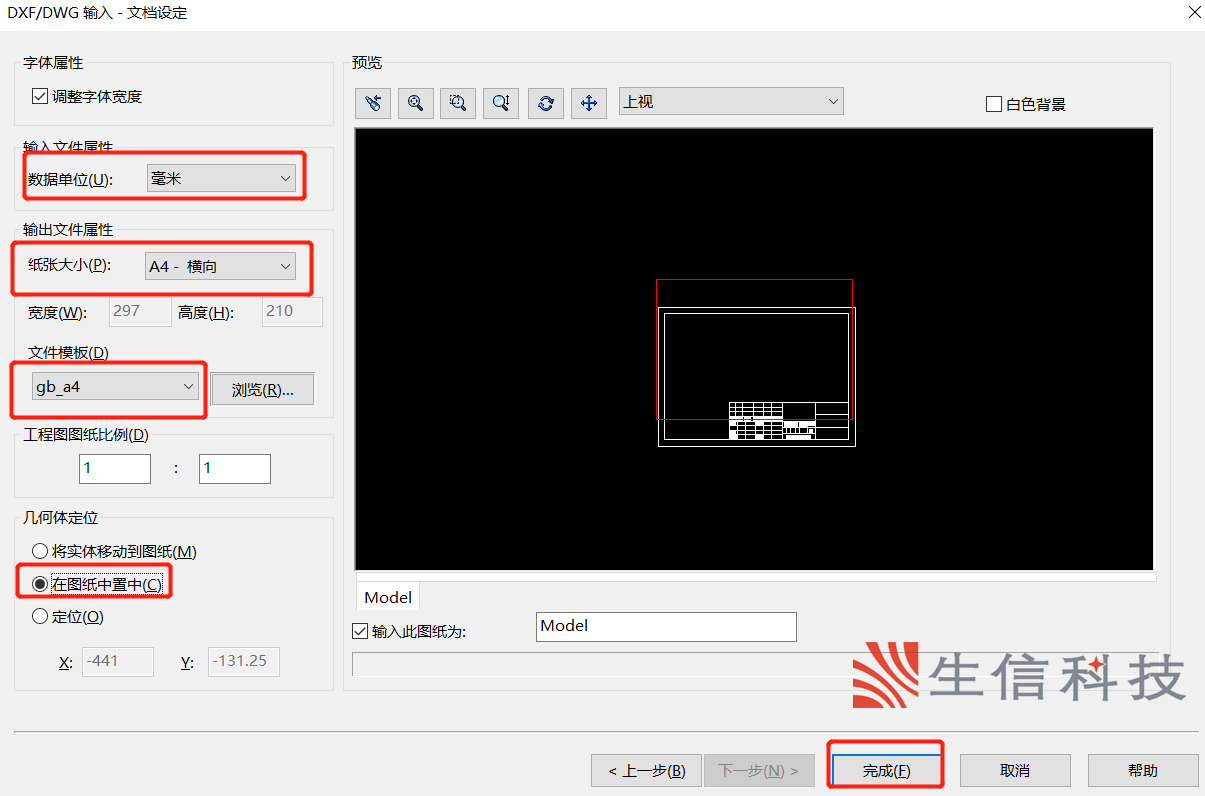Select the pan view arrows icon
The width and height of the screenshot is (1205, 796).
pos(589,102)
